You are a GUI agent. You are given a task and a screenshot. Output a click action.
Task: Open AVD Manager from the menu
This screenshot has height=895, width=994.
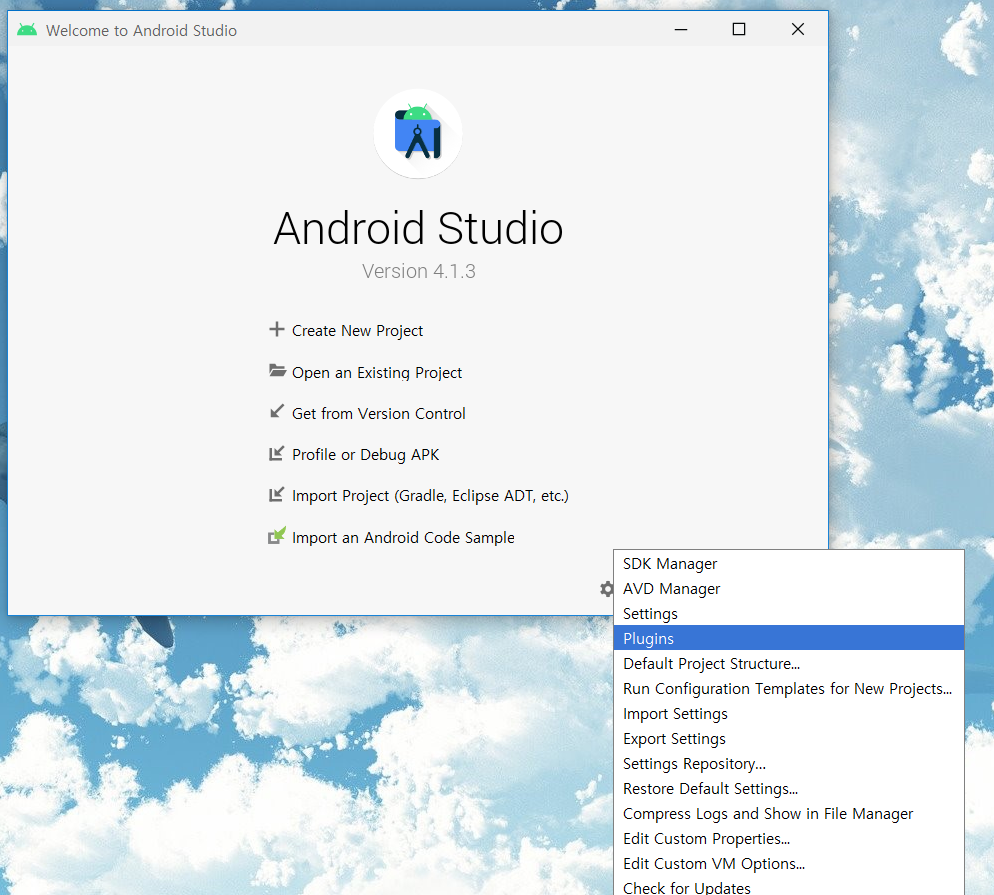[789, 589]
